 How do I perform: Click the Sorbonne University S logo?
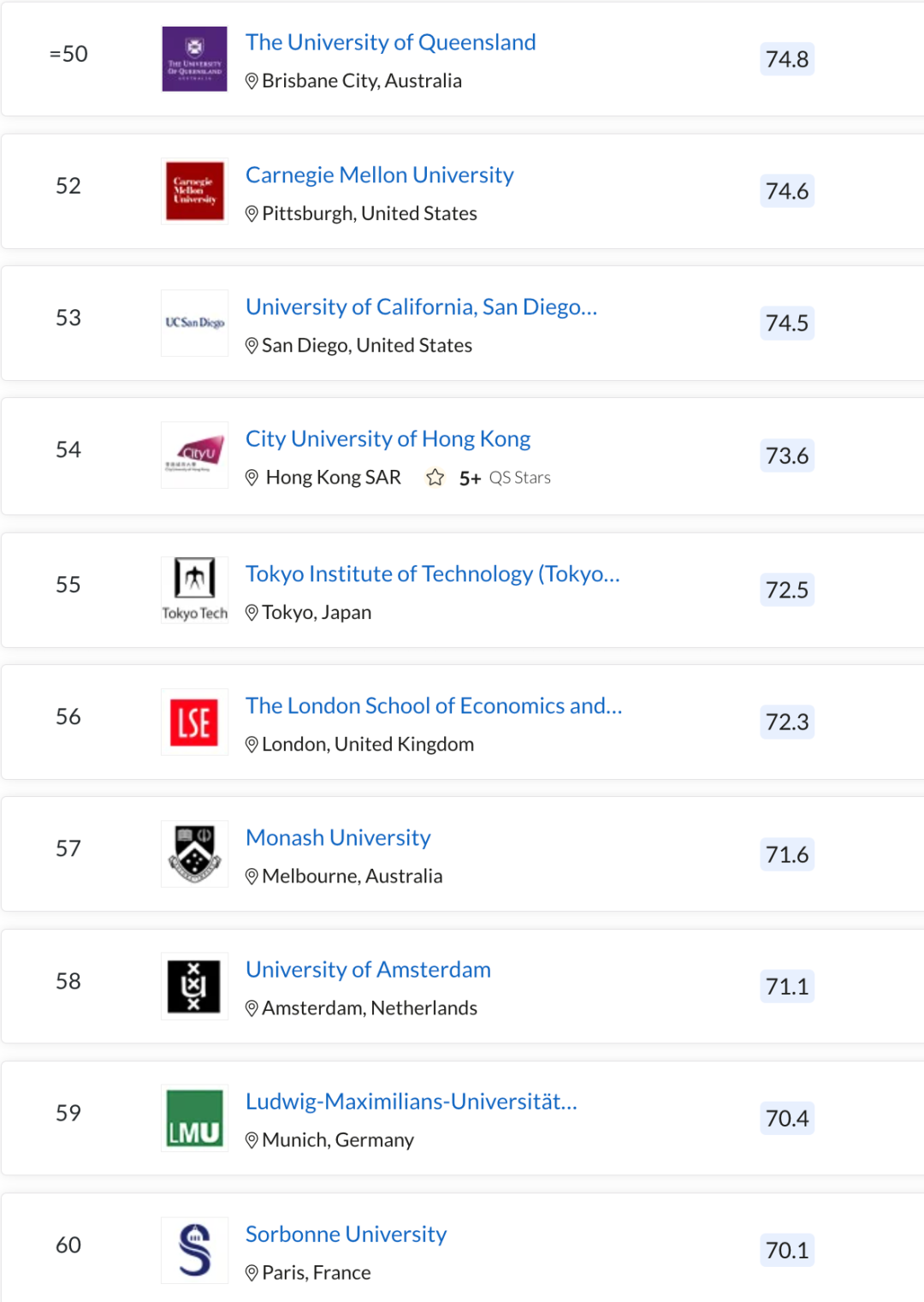(x=194, y=1250)
